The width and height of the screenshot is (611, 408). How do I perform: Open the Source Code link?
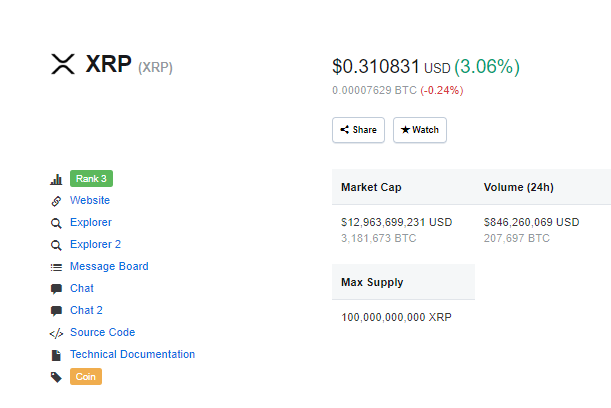(102, 332)
